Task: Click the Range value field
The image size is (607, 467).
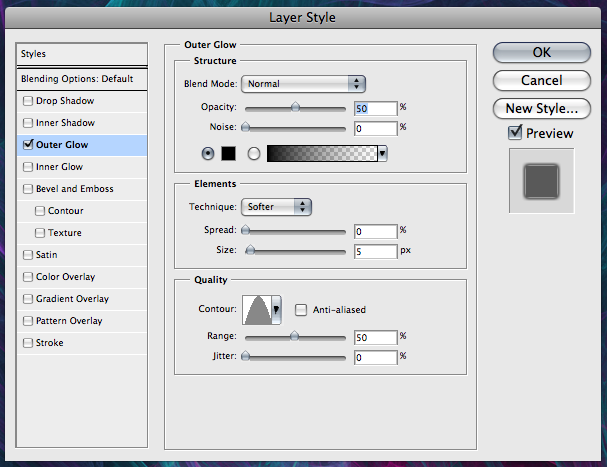Action: point(376,338)
